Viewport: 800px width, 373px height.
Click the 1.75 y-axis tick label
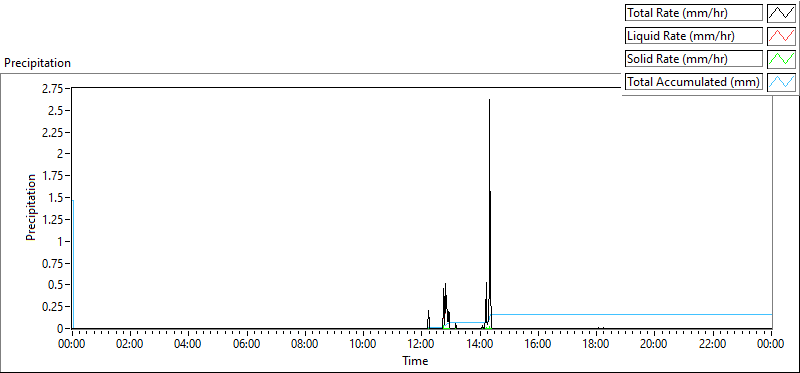(x=53, y=176)
